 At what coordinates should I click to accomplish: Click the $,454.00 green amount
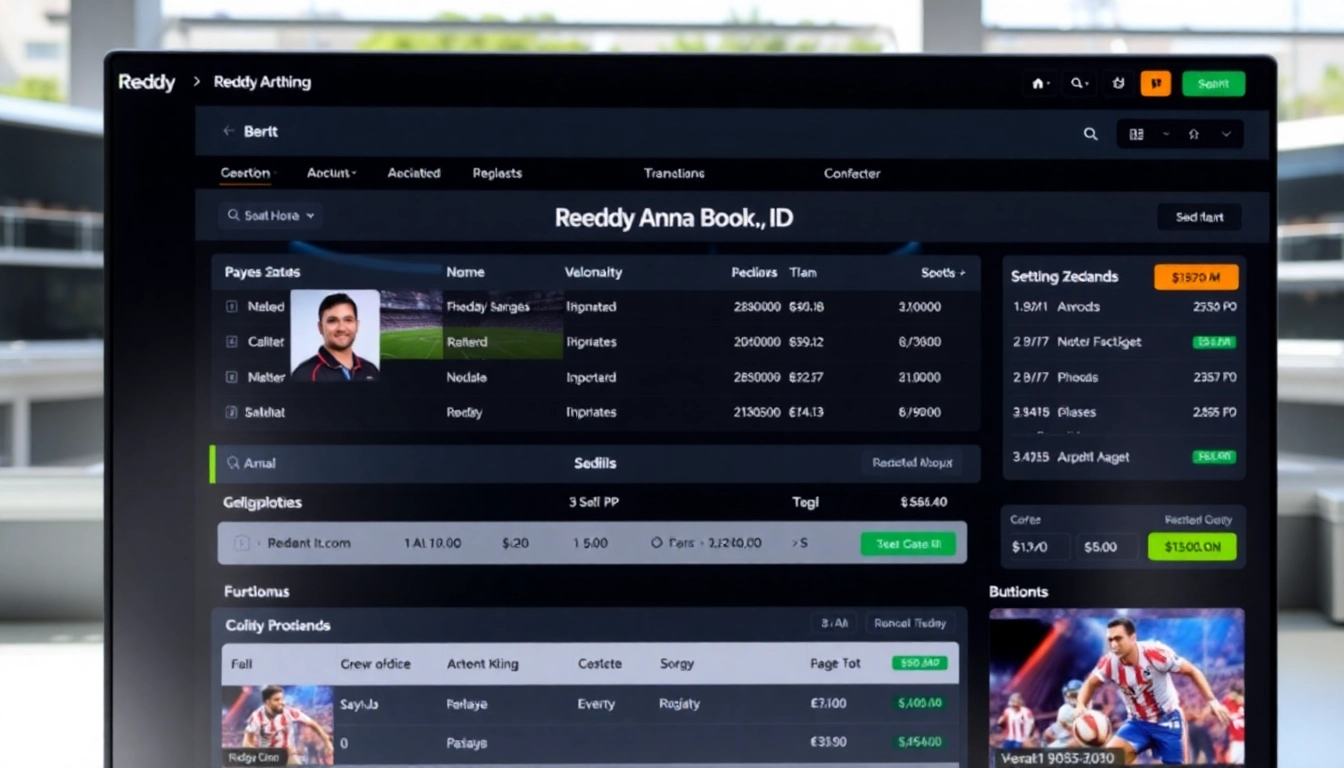[x=919, y=743]
